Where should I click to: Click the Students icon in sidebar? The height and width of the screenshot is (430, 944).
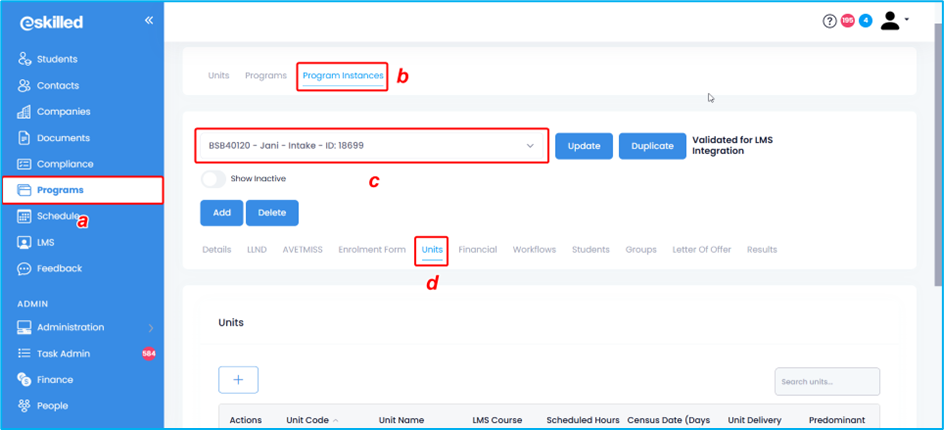24,59
